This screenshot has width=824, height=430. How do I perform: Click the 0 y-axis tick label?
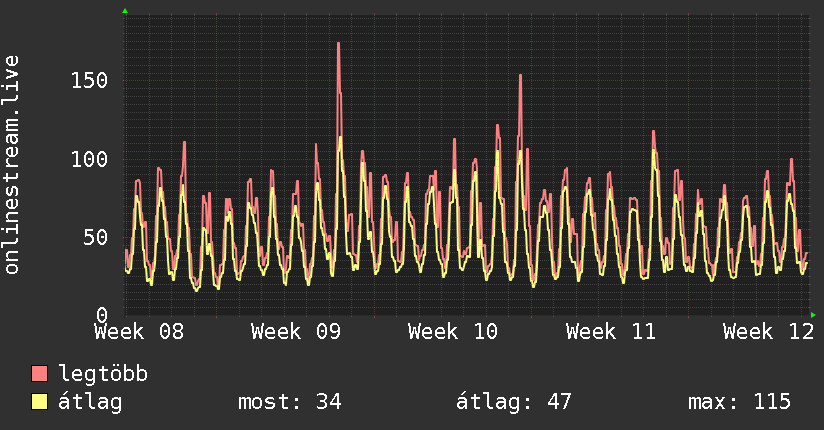pyautogui.click(x=102, y=315)
